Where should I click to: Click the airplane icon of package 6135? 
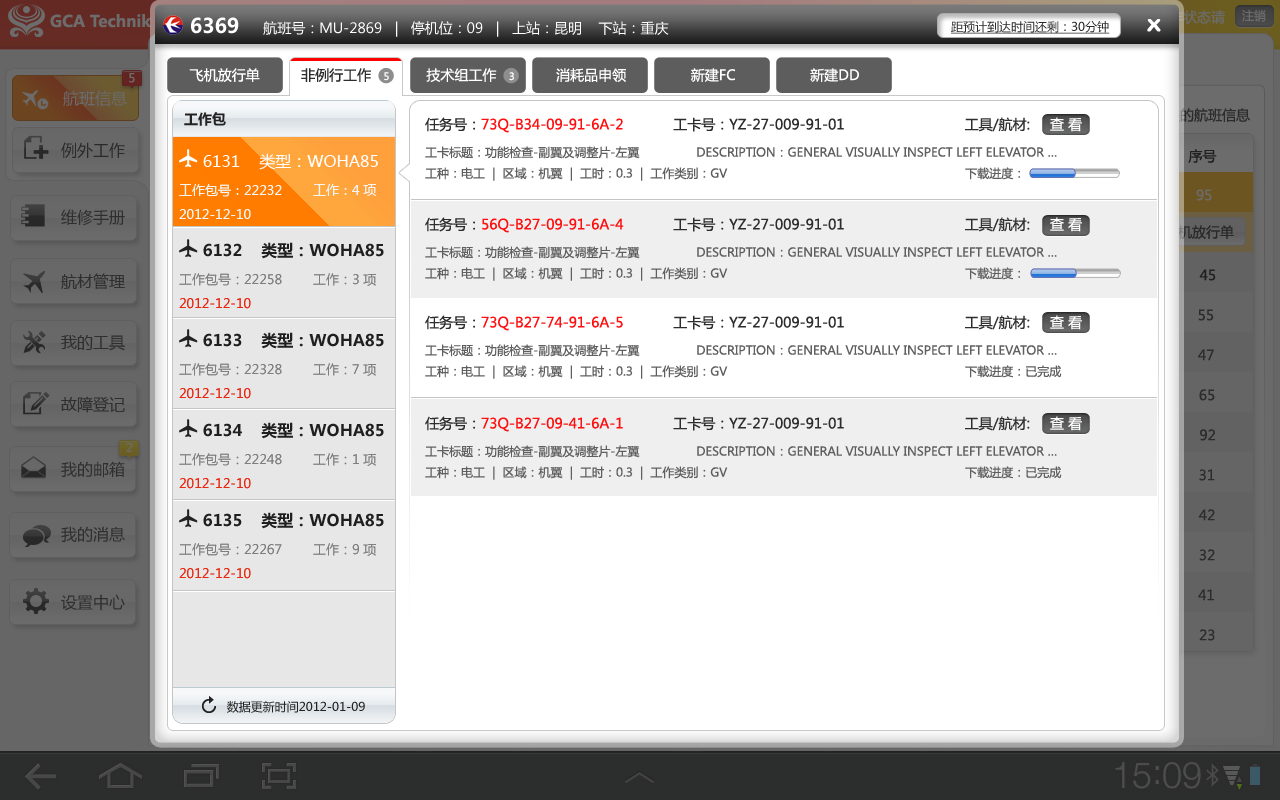[188, 518]
